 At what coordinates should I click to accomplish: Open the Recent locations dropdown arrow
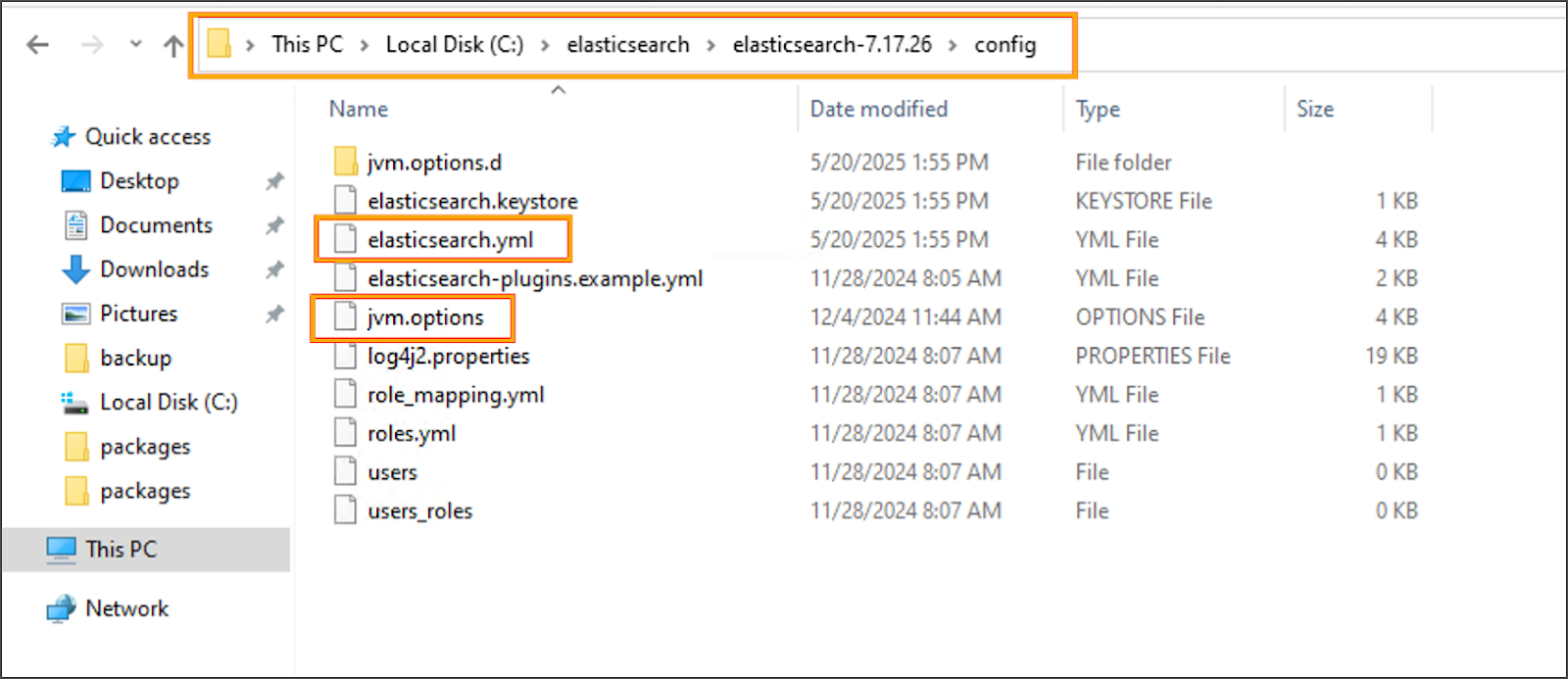point(135,45)
